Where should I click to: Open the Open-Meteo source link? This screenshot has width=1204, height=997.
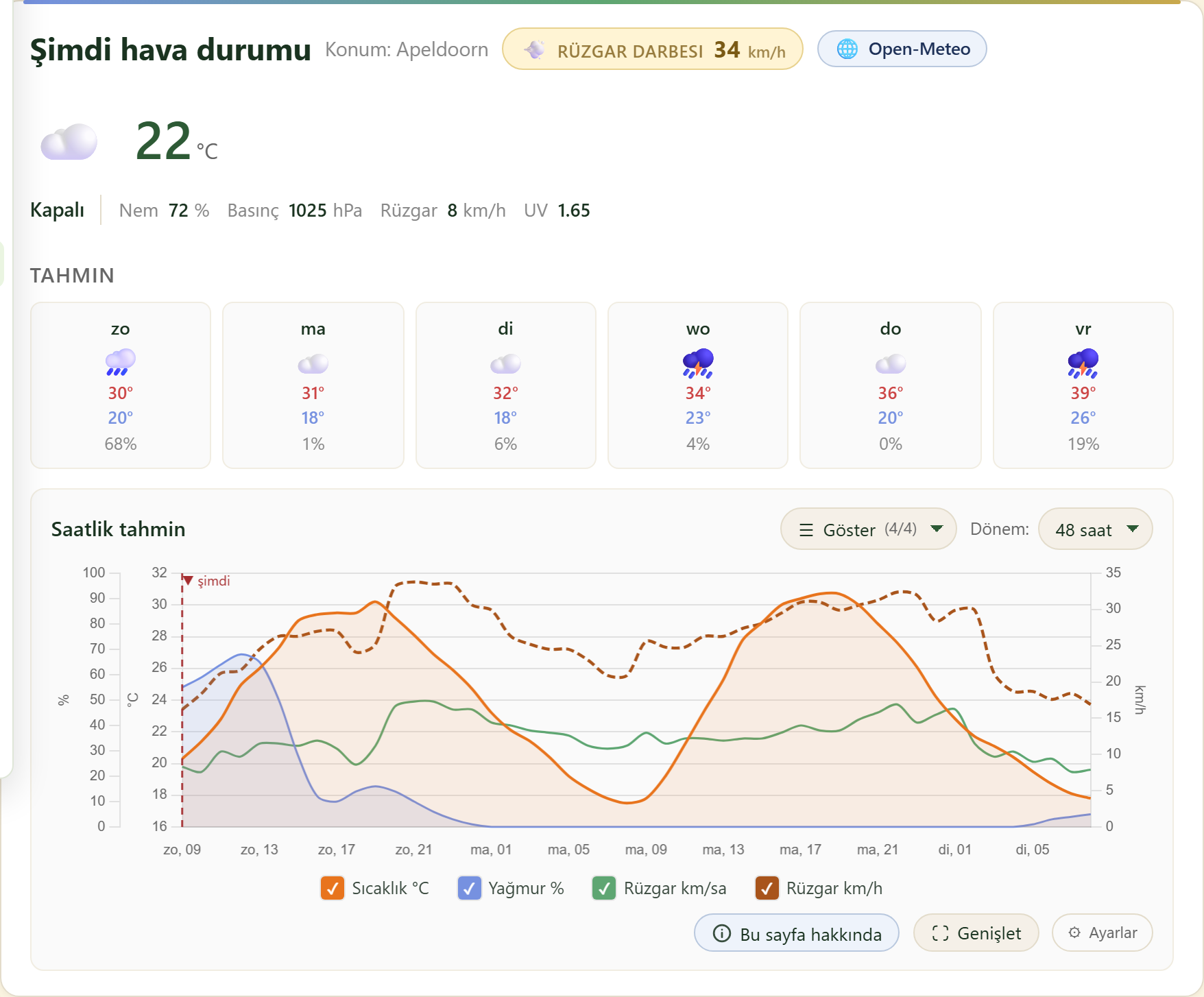tap(902, 49)
